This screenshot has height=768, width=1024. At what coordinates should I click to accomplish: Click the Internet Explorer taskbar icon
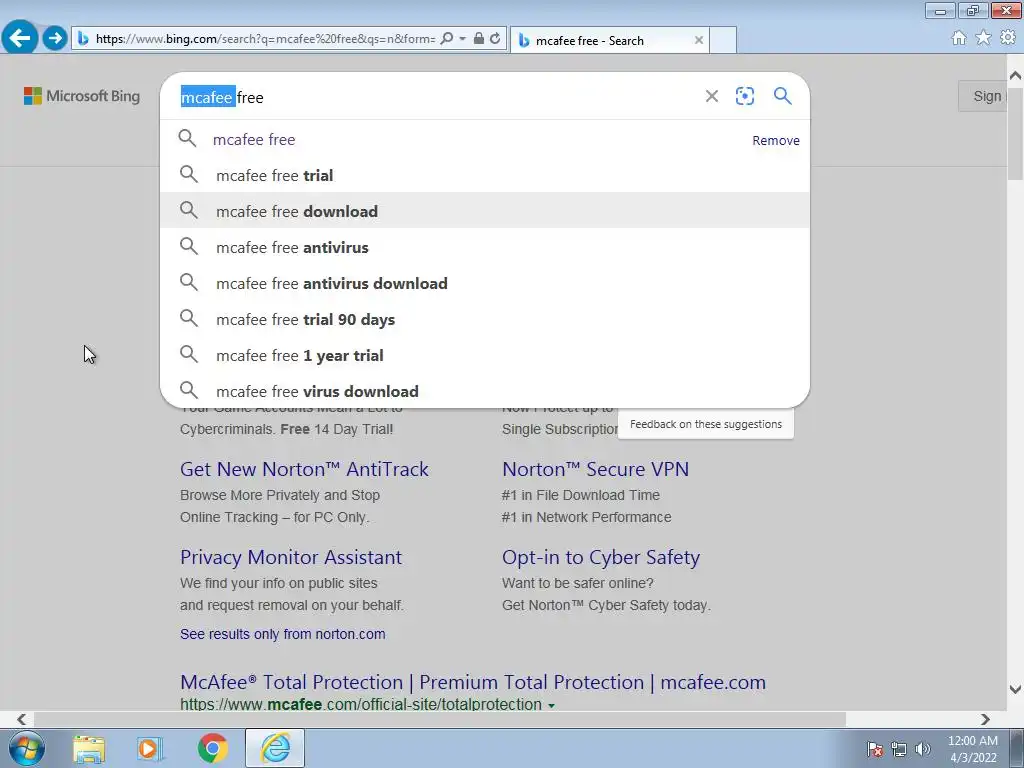coord(275,748)
